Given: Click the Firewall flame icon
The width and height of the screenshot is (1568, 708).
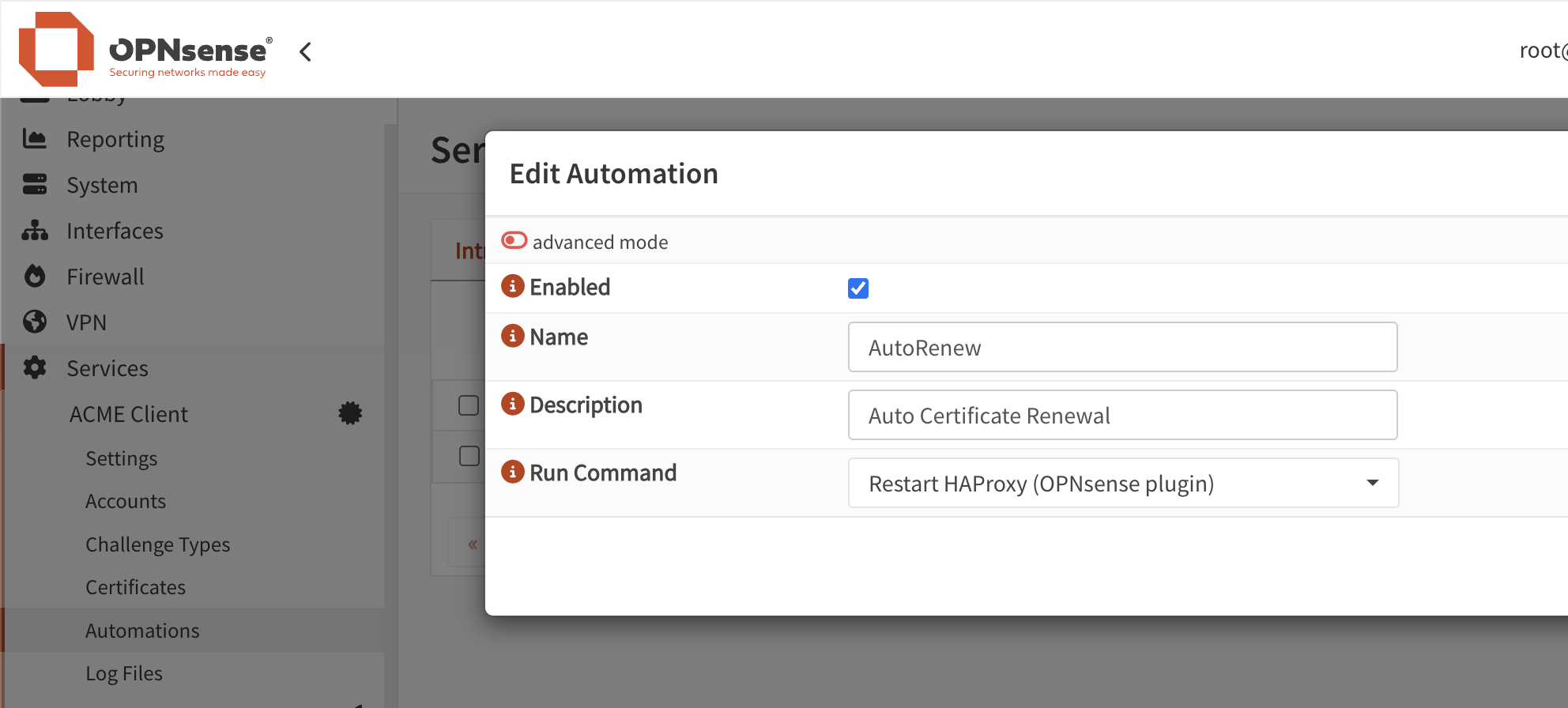Looking at the screenshot, I should click(35, 277).
